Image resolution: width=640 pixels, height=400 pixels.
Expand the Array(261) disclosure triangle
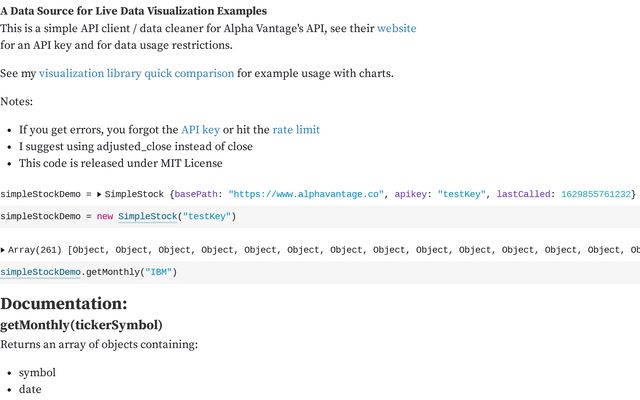click(x=3, y=250)
